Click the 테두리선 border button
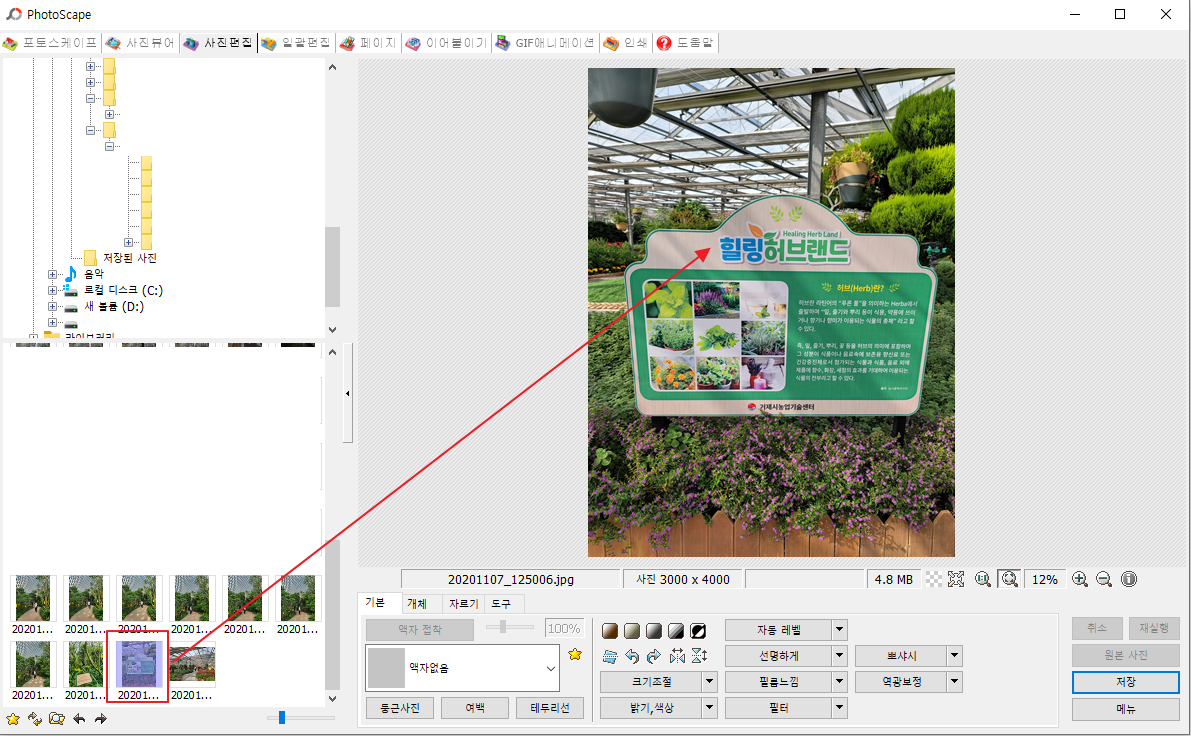Screen dimensions: 1191x736 (550, 708)
